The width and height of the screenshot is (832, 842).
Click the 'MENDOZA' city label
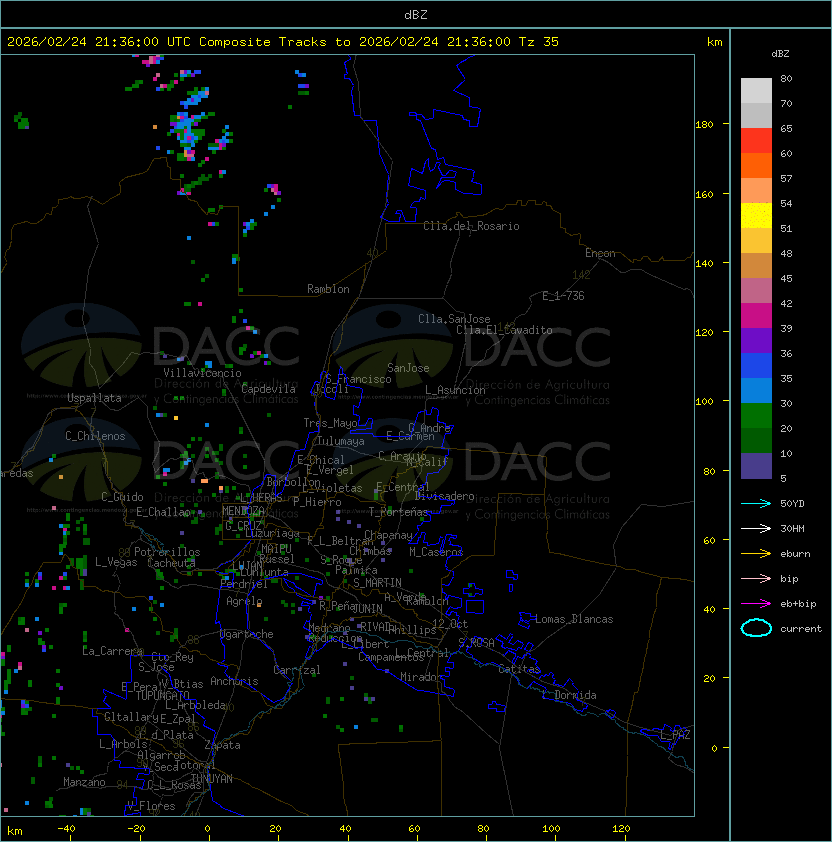point(243,510)
